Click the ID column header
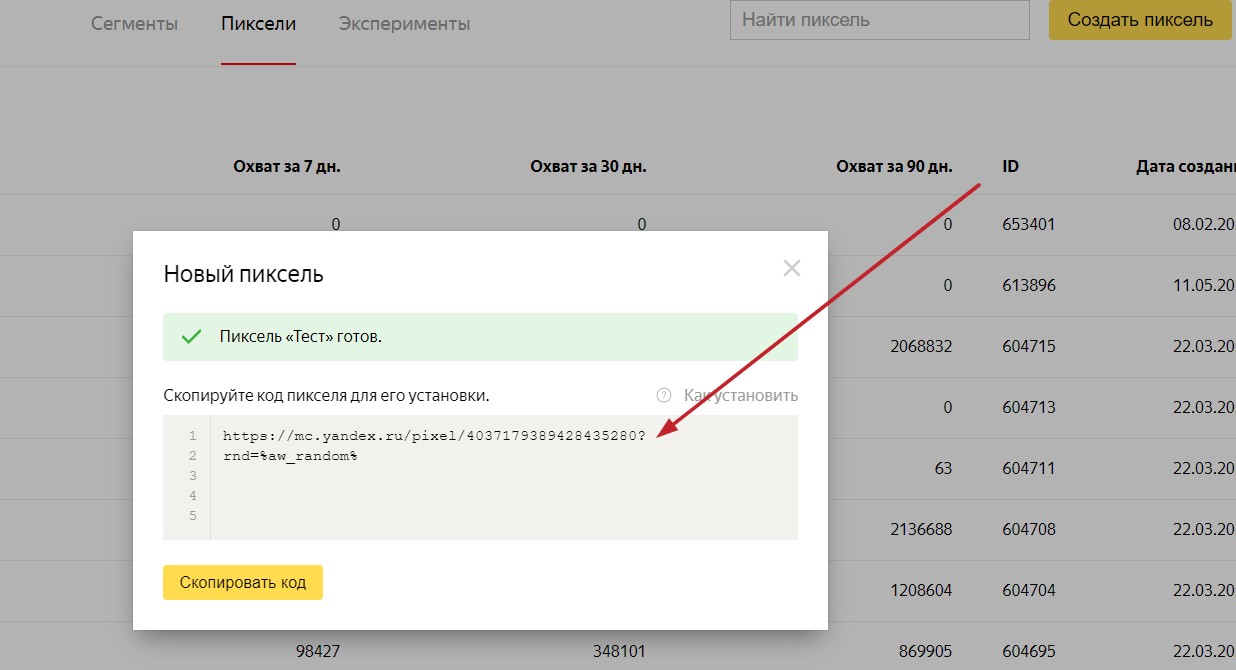The height and width of the screenshot is (670, 1236). (1010, 166)
